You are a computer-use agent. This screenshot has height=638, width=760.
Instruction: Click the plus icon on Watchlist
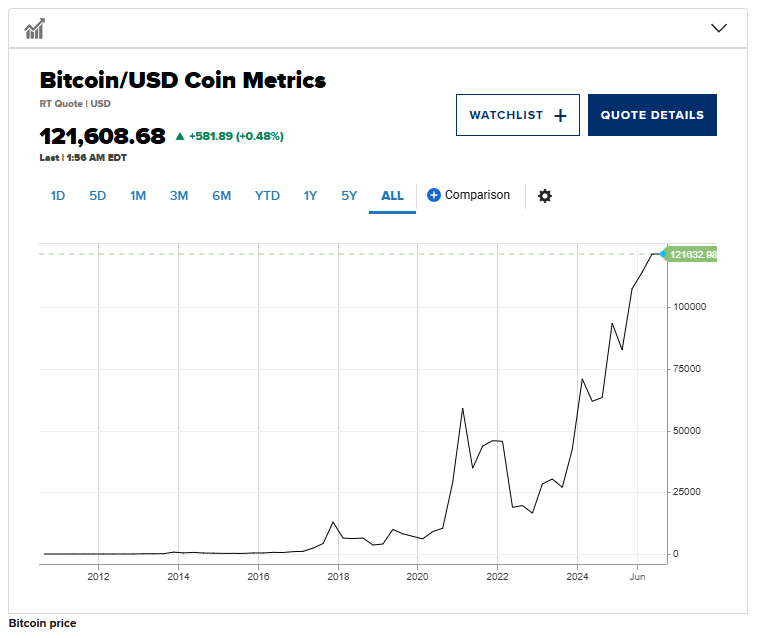pyautogui.click(x=560, y=116)
